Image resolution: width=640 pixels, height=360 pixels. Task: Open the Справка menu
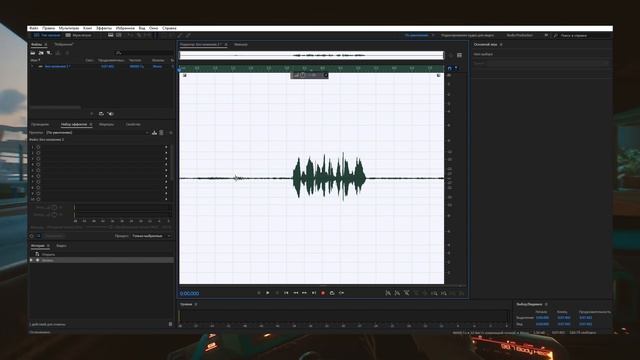(169, 28)
